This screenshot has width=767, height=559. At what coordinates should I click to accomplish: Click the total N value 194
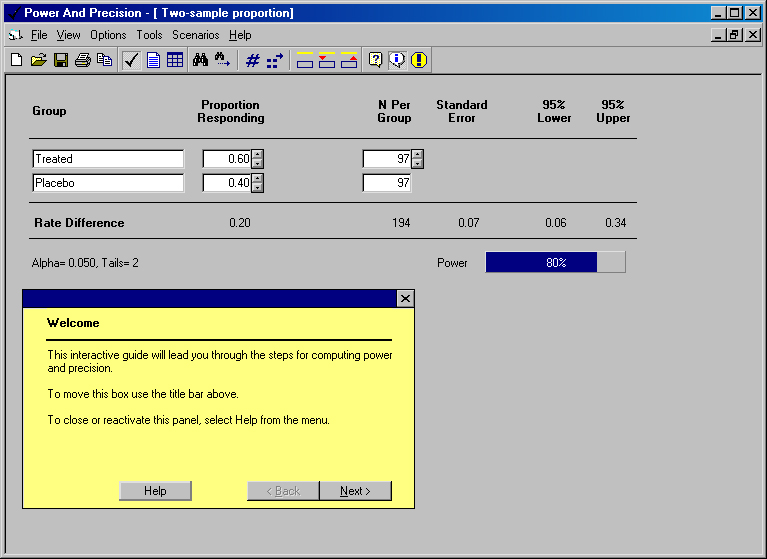point(401,223)
